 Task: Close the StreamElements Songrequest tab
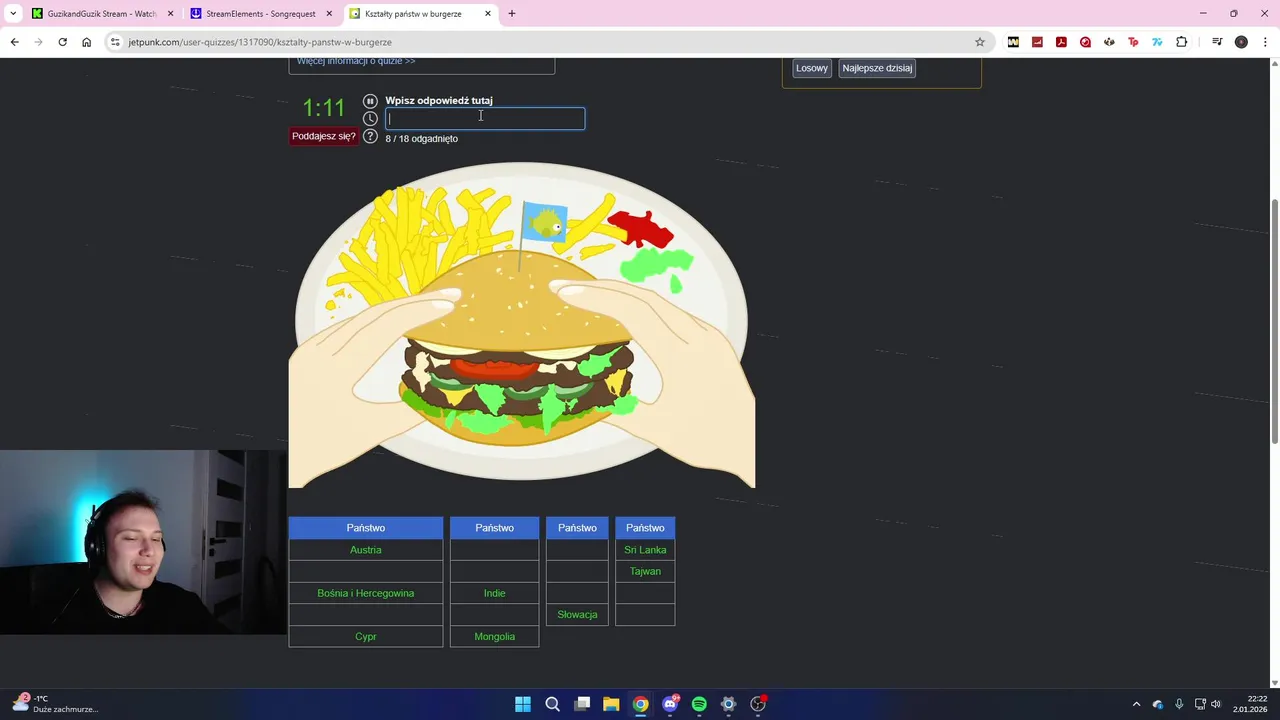click(329, 14)
